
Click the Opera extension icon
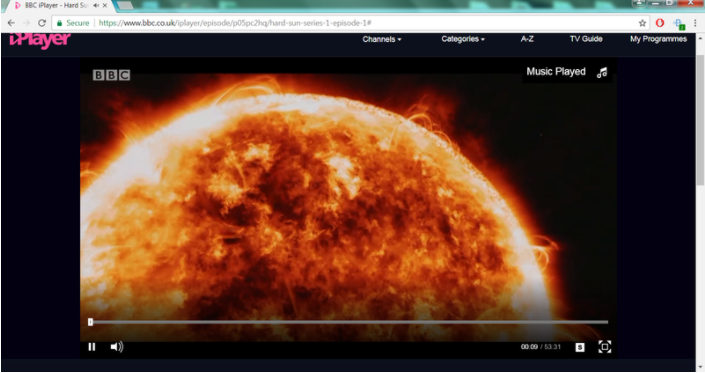coord(660,23)
